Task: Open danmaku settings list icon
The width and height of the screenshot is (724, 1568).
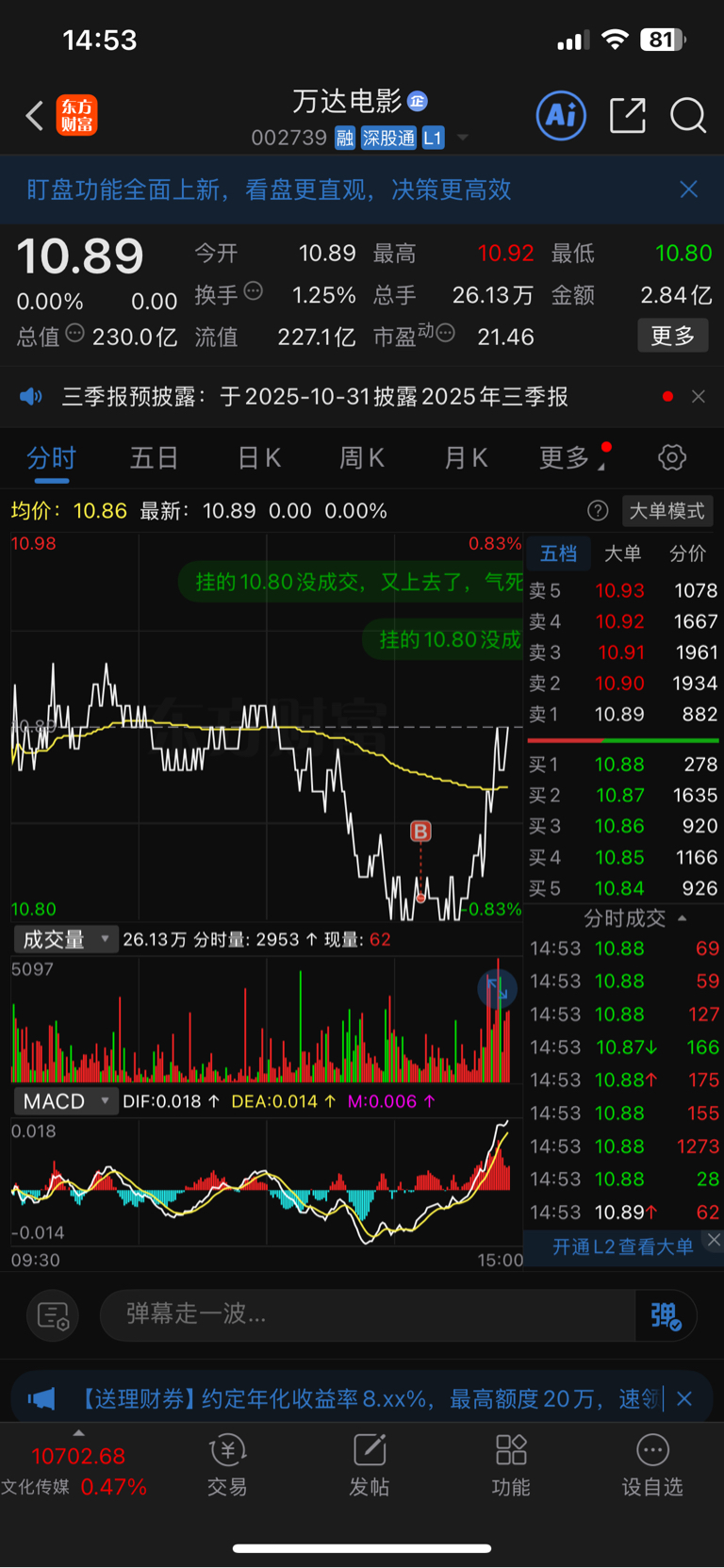Action: [53, 1315]
